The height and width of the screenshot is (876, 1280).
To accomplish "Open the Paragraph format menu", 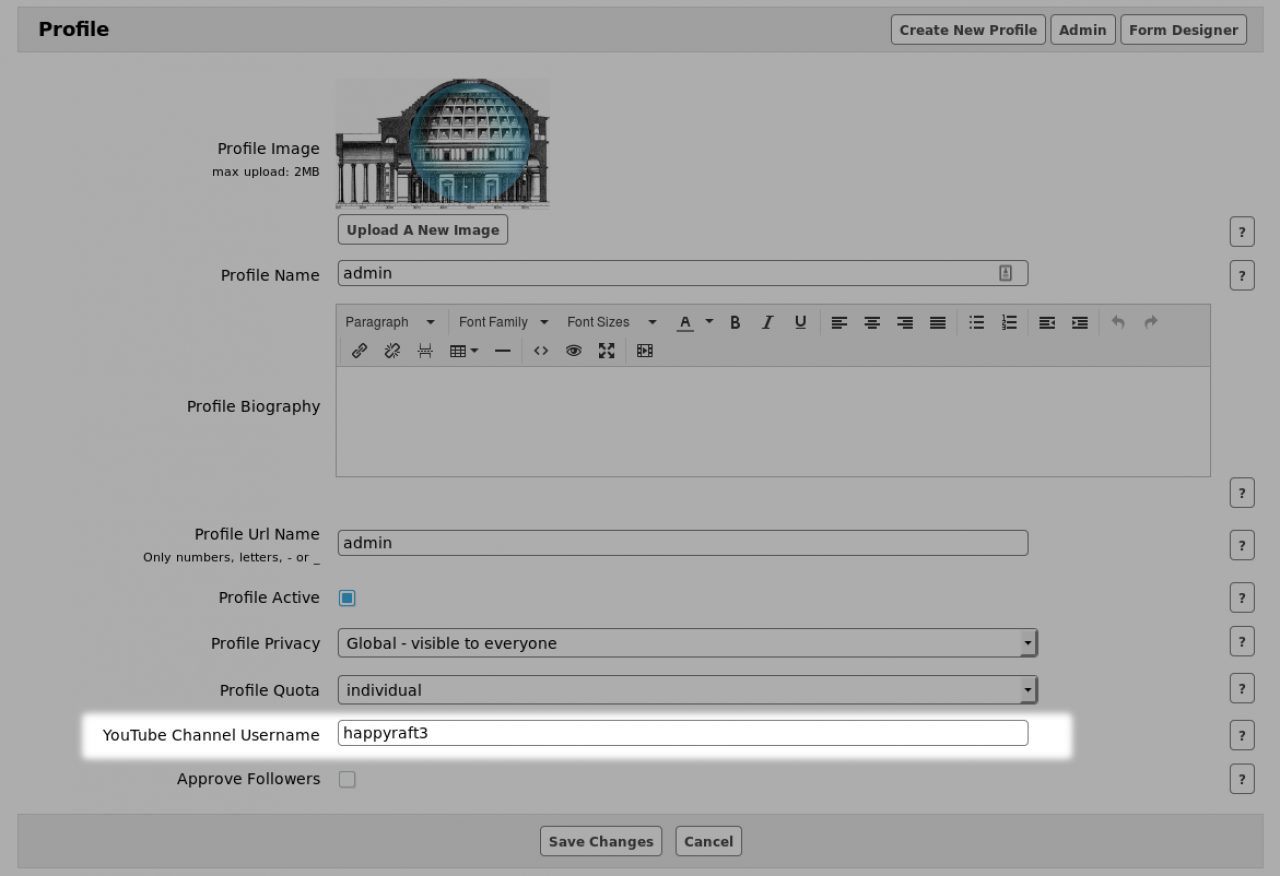I will coord(389,322).
